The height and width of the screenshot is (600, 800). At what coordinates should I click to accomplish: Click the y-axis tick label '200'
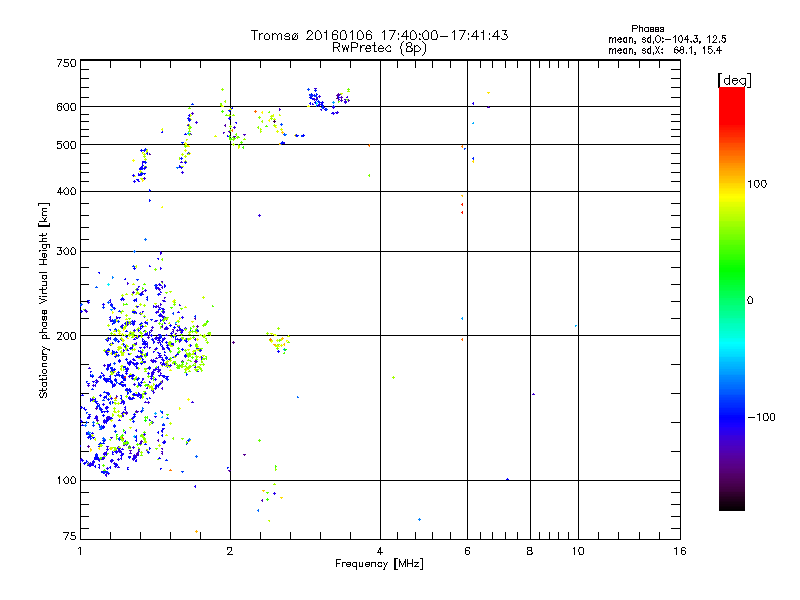pyautogui.click(x=66, y=336)
